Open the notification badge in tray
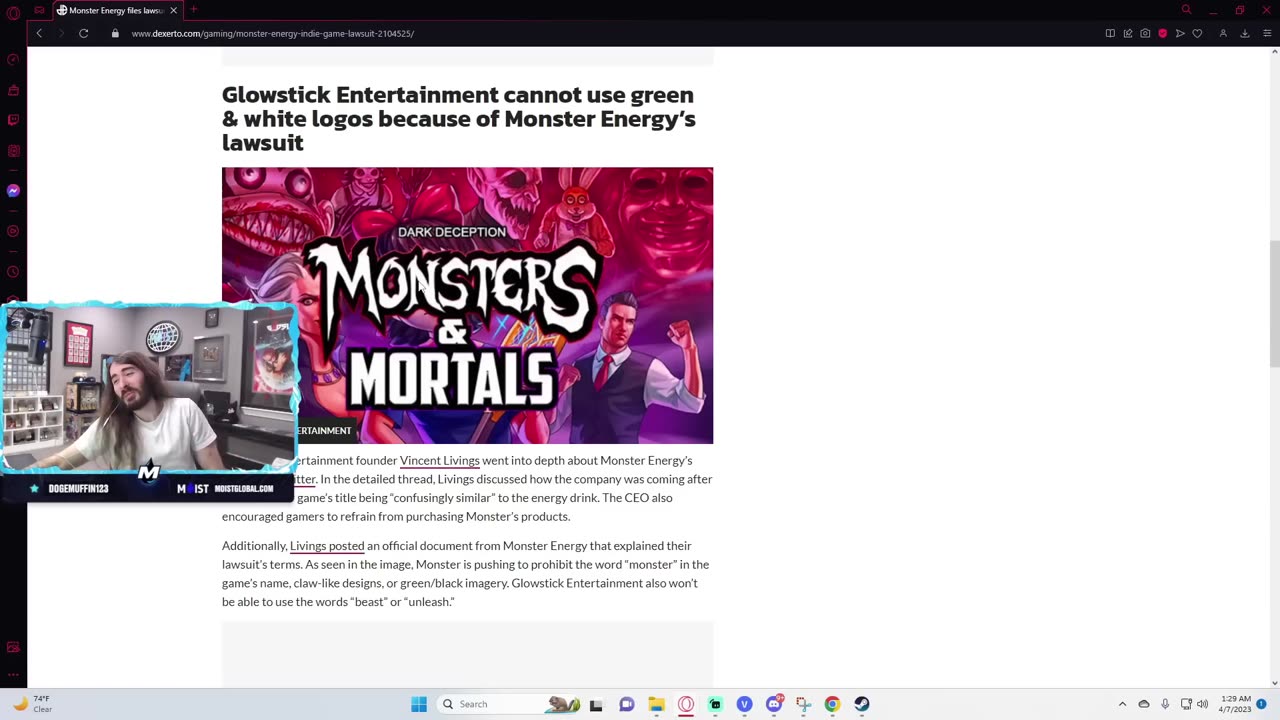Viewport: 1280px width, 720px height. click(x=1262, y=704)
